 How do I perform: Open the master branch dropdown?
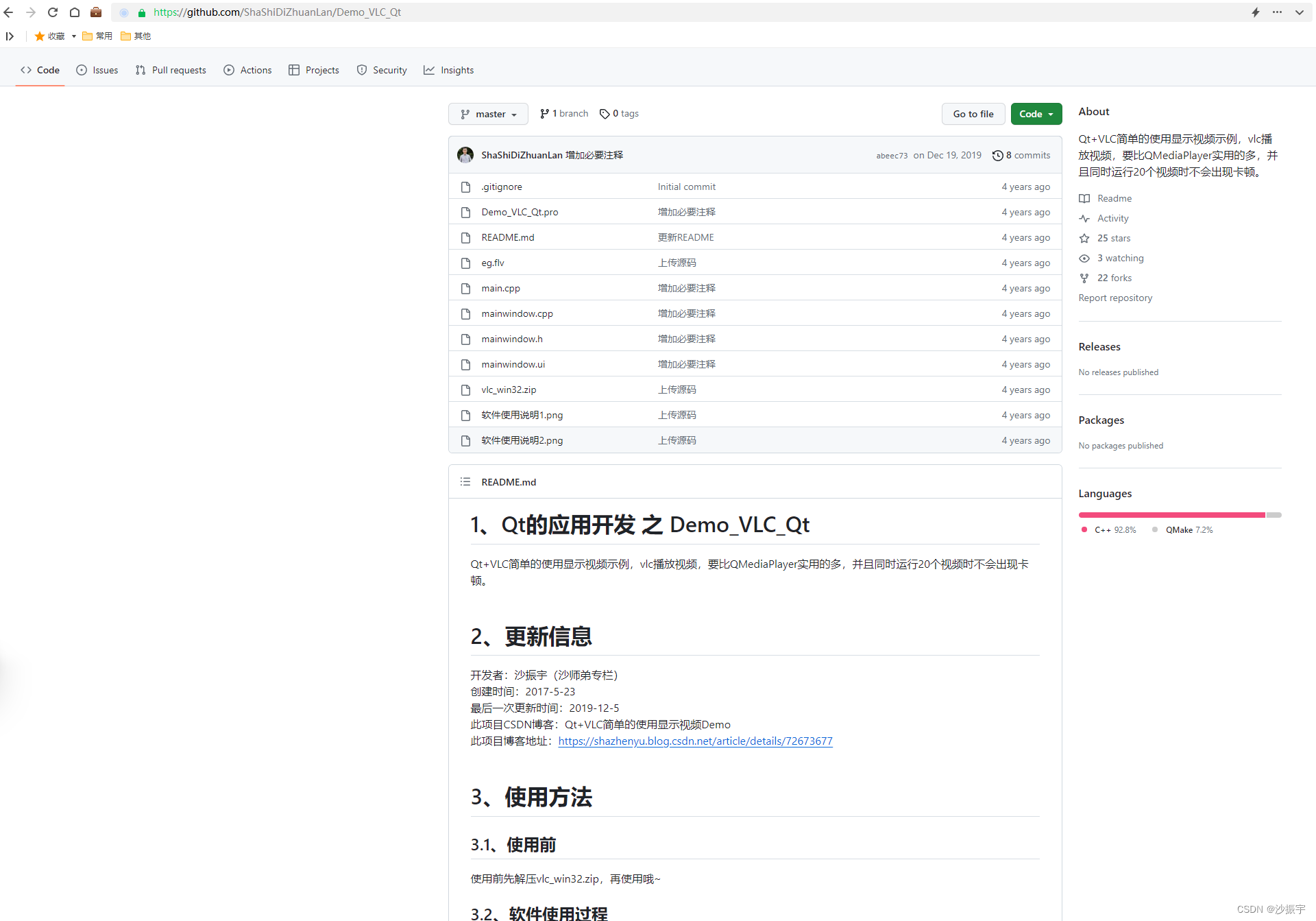[x=488, y=114]
